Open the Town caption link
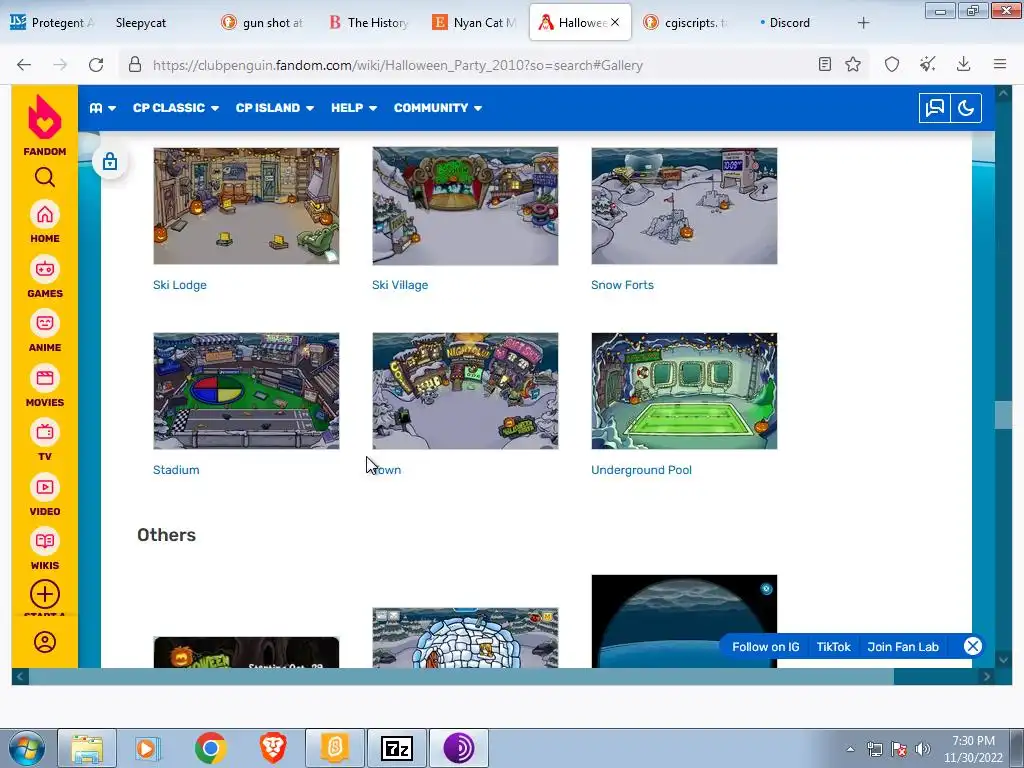The width and height of the screenshot is (1024, 768). tap(387, 470)
